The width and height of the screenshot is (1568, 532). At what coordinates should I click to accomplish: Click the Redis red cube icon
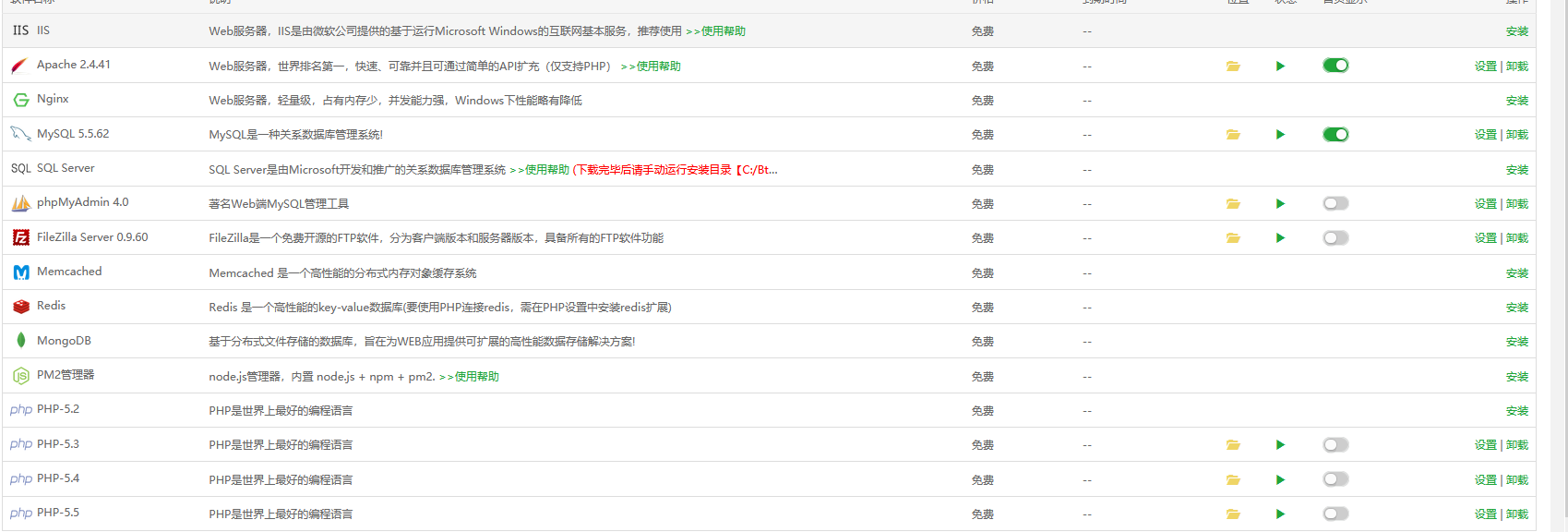click(x=20, y=306)
